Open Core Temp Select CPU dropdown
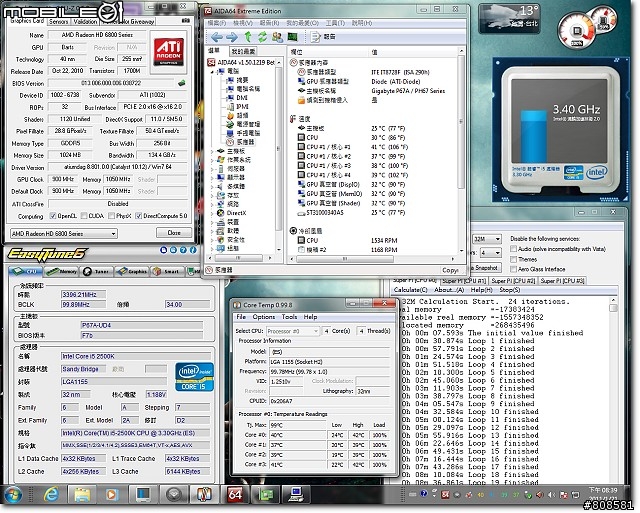 (293, 331)
